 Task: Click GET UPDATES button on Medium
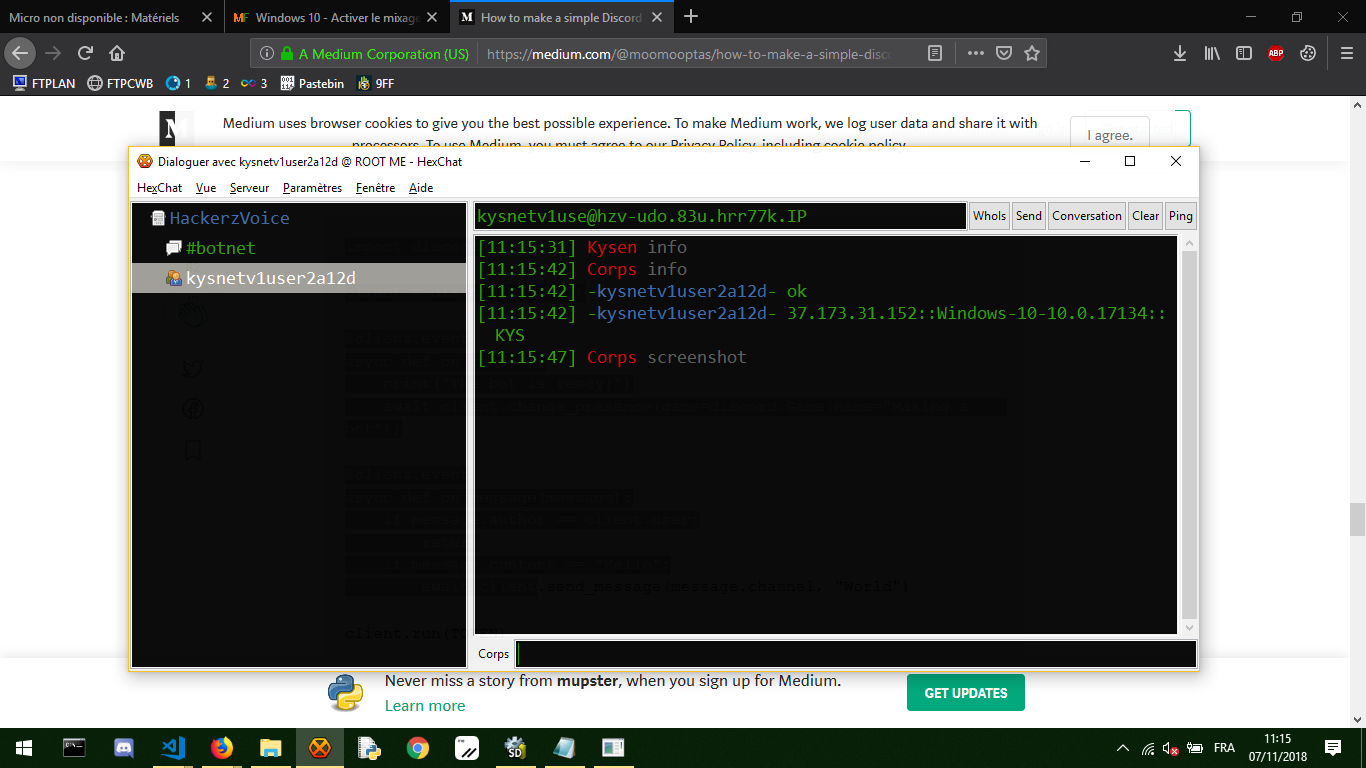[966, 693]
